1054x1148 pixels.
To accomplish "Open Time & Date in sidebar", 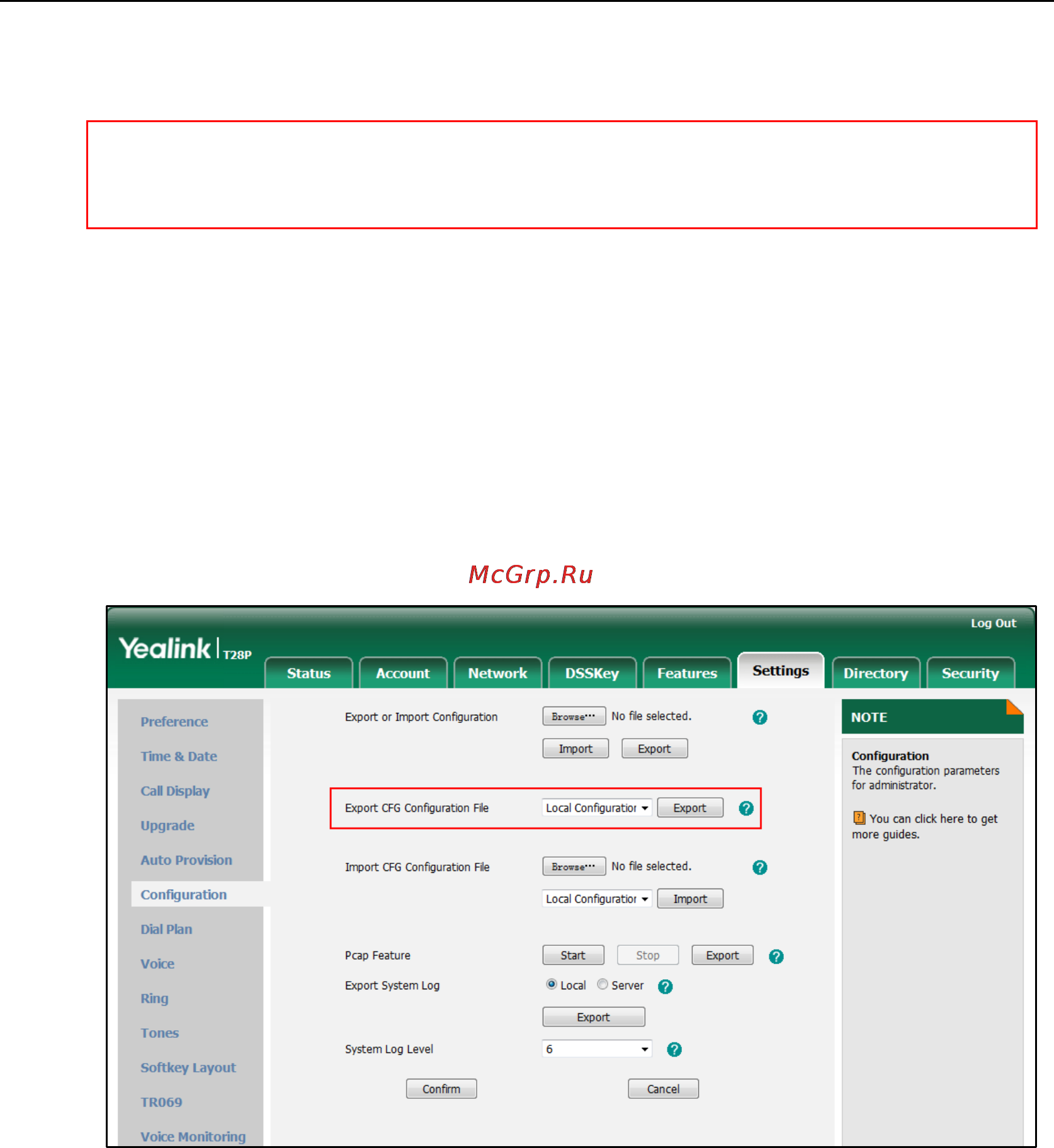I will 179,756.
